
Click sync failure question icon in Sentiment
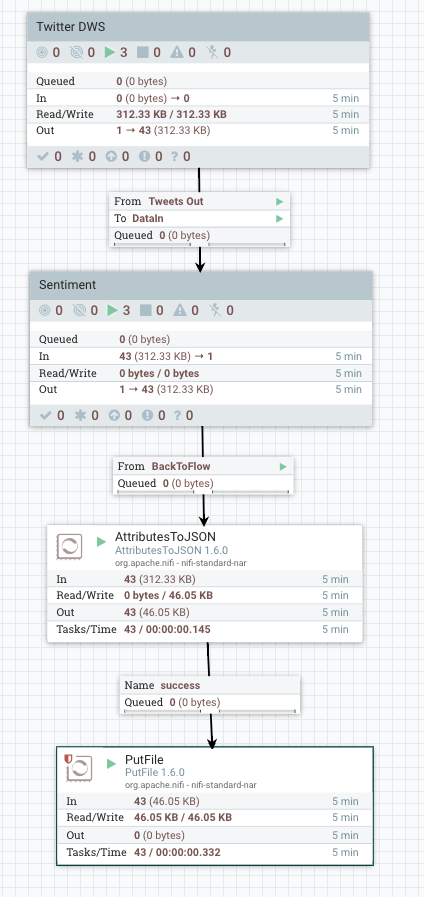(x=178, y=415)
